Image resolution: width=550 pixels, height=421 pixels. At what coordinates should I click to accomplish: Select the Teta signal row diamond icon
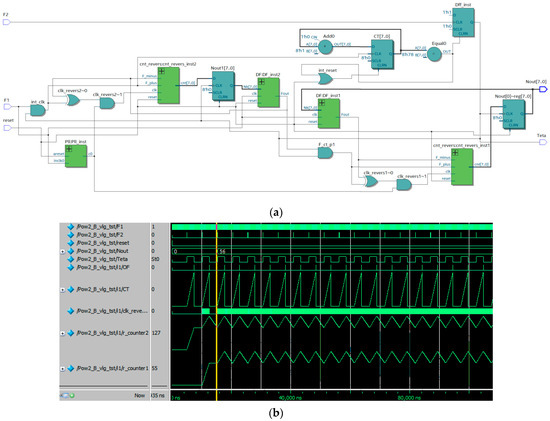click(71, 259)
